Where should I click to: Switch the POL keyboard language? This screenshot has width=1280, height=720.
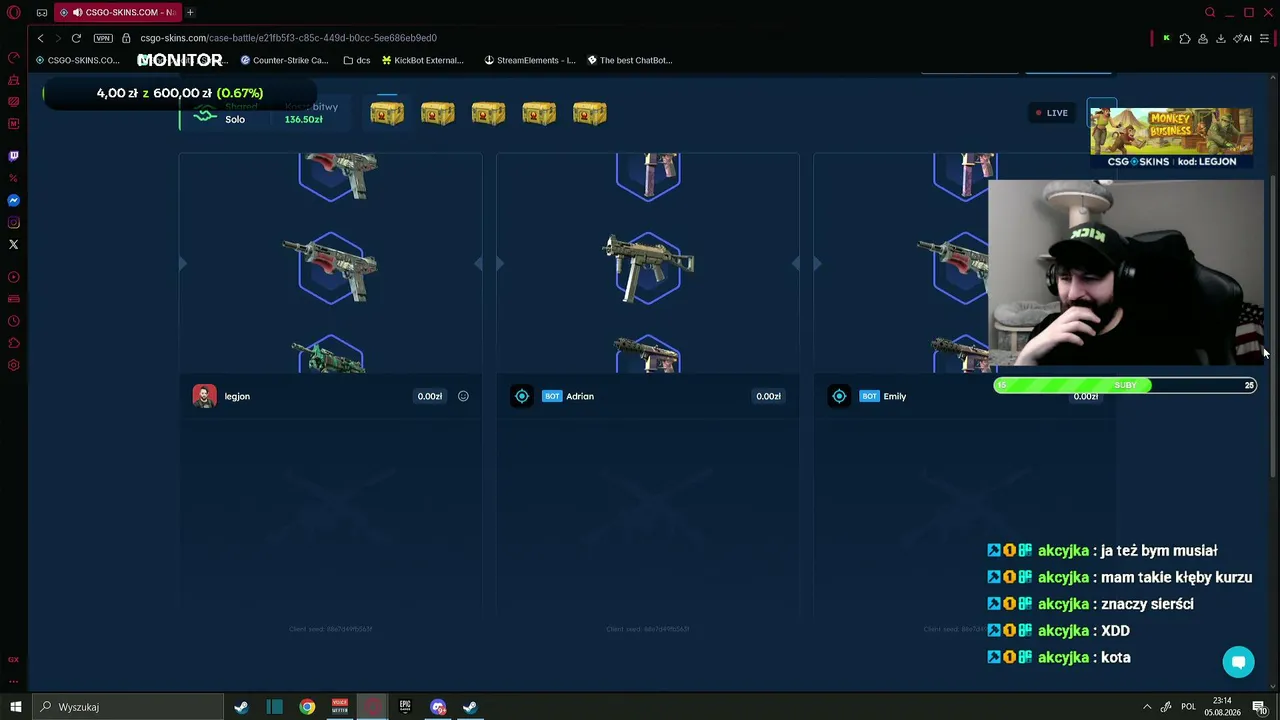click(1188, 707)
